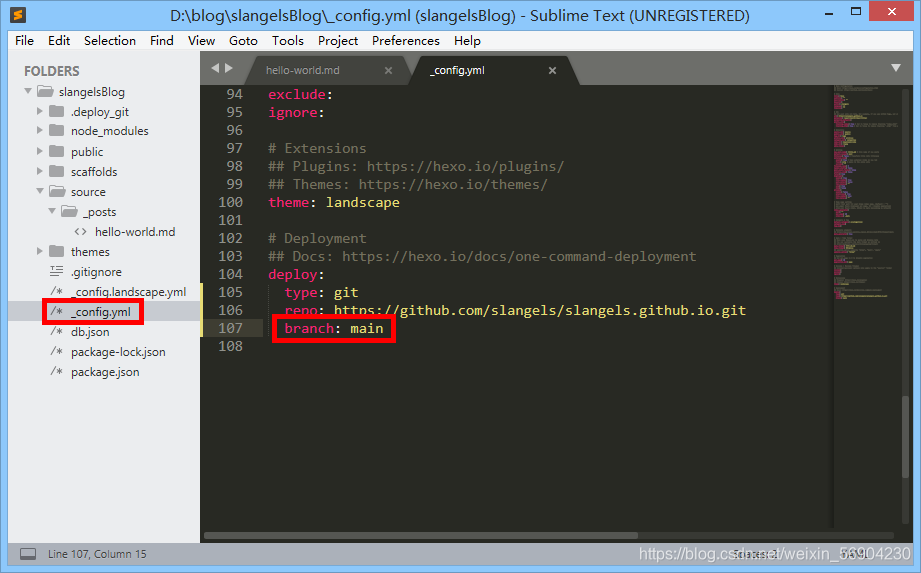Image resolution: width=921 pixels, height=573 pixels.
Task: Close the hello-world.md tab
Action: pos(388,70)
